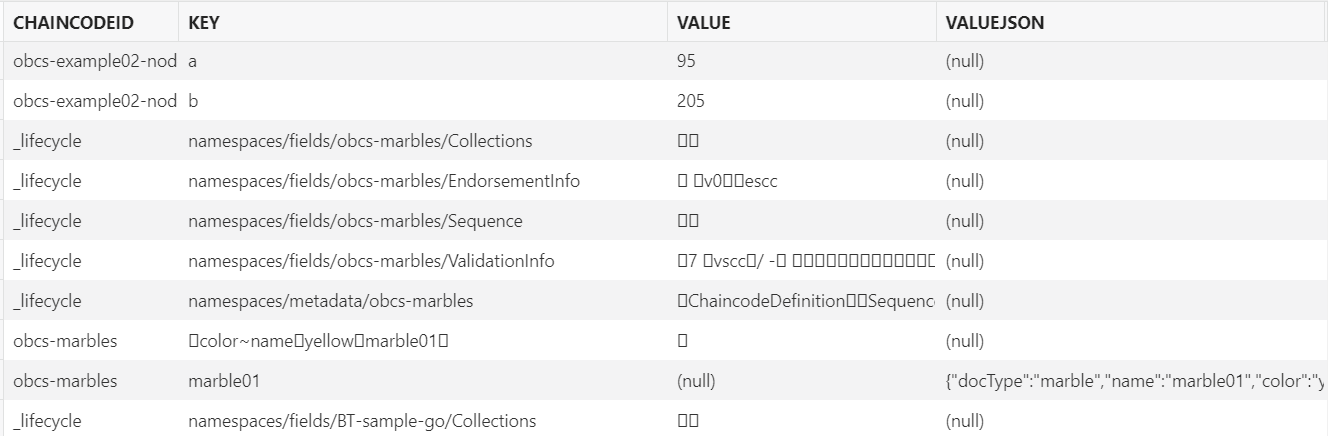
Task: Select the VALUEJSON column header
Action: pos(995,23)
